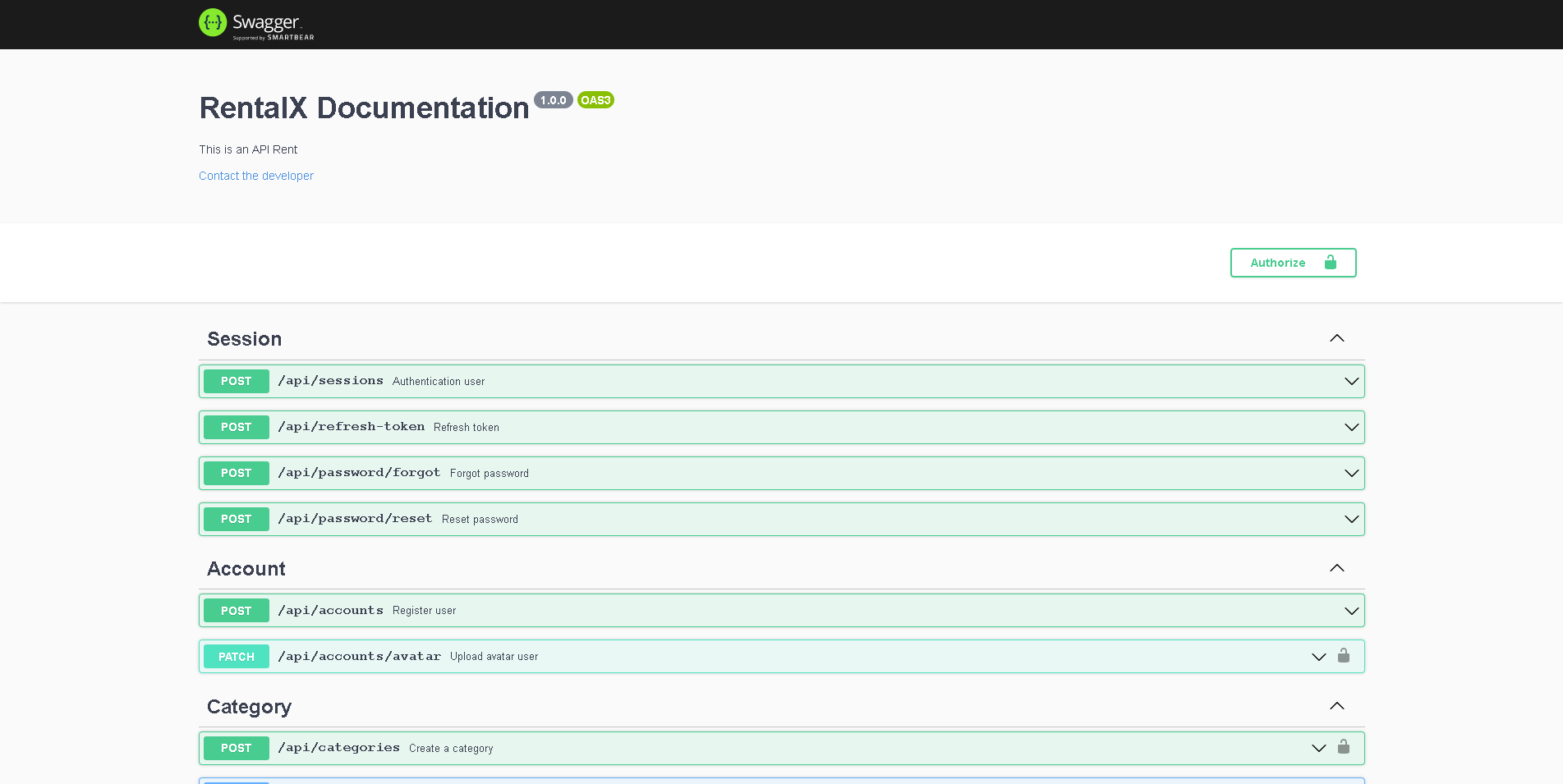The width and height of the screenshot is (1563, 784).
Task: Expand the /api/accounts register arrow
Action: [x=1351, y=611]
